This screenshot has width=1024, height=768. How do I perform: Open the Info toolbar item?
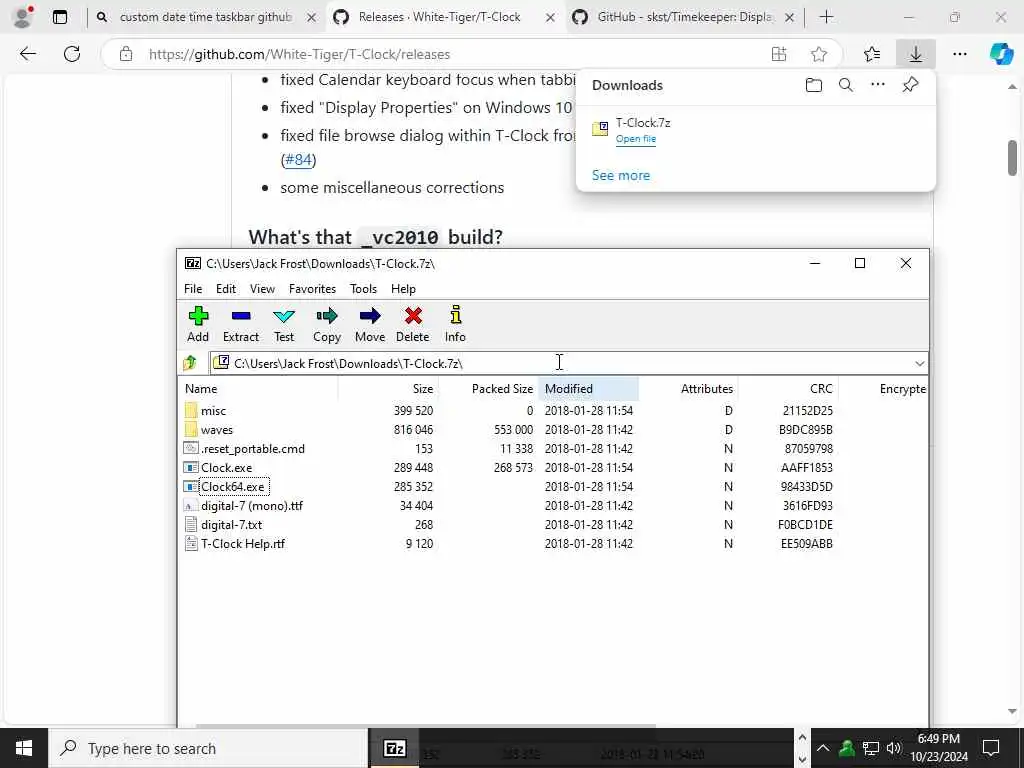coord(455,324)
